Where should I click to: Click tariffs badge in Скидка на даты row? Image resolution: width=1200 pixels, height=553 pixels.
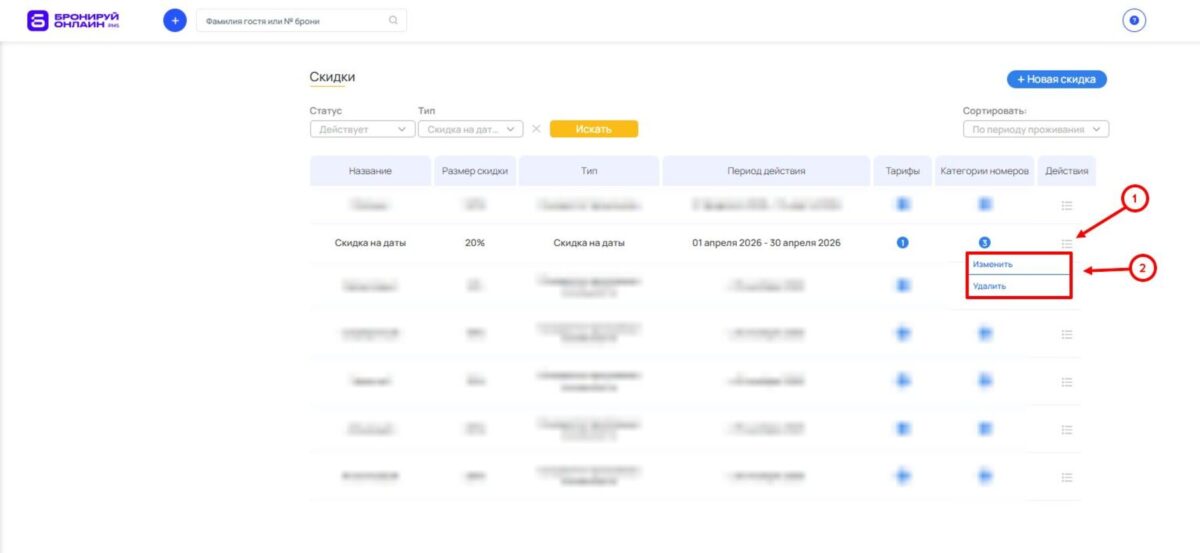tap(903, 243)
